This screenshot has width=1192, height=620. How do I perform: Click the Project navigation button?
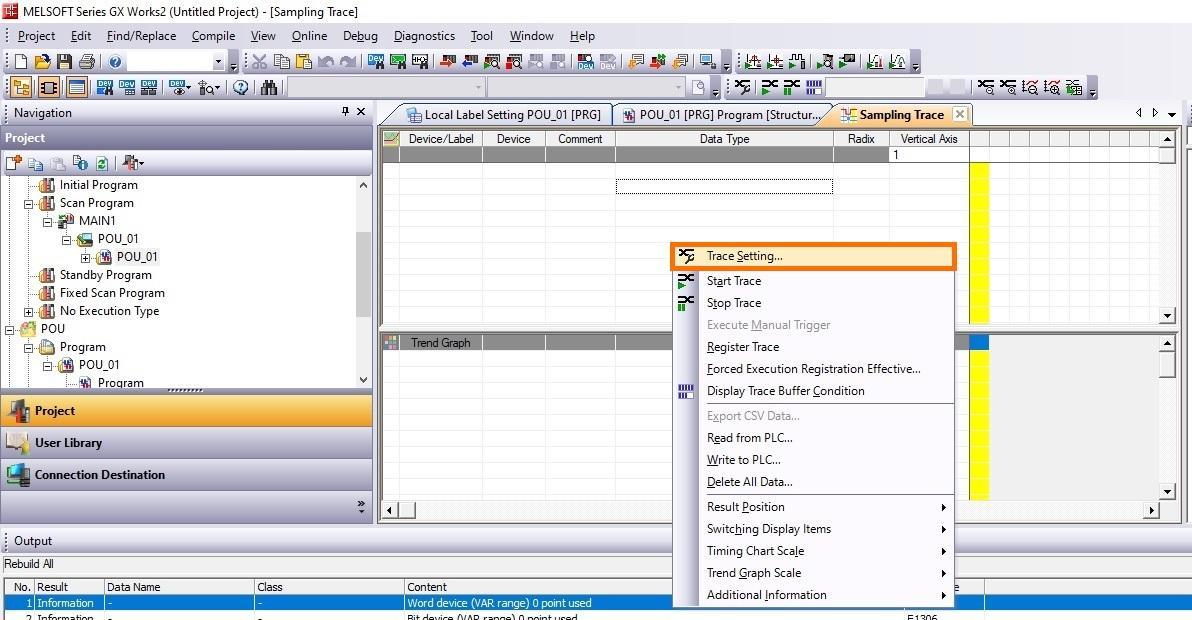[186, 410]
